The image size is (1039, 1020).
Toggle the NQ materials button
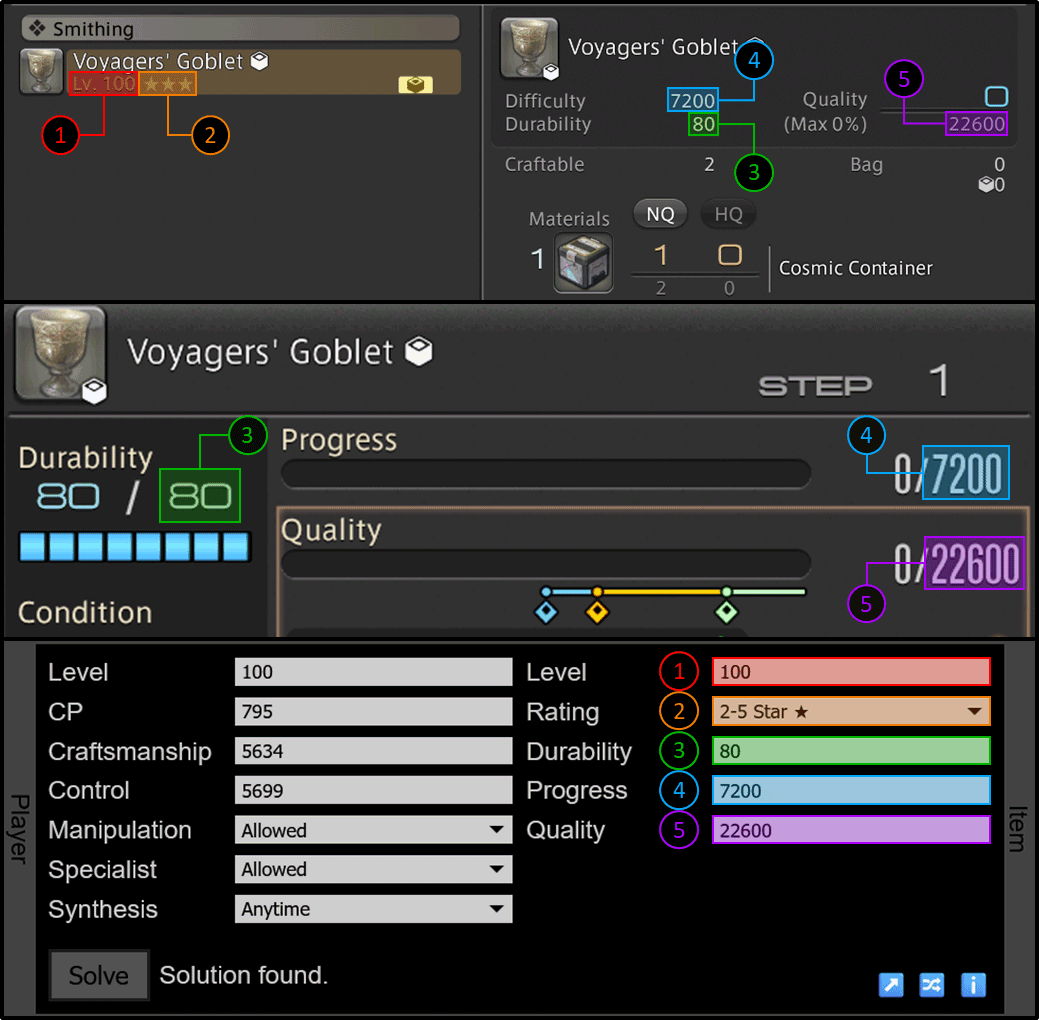click(660, 214)
